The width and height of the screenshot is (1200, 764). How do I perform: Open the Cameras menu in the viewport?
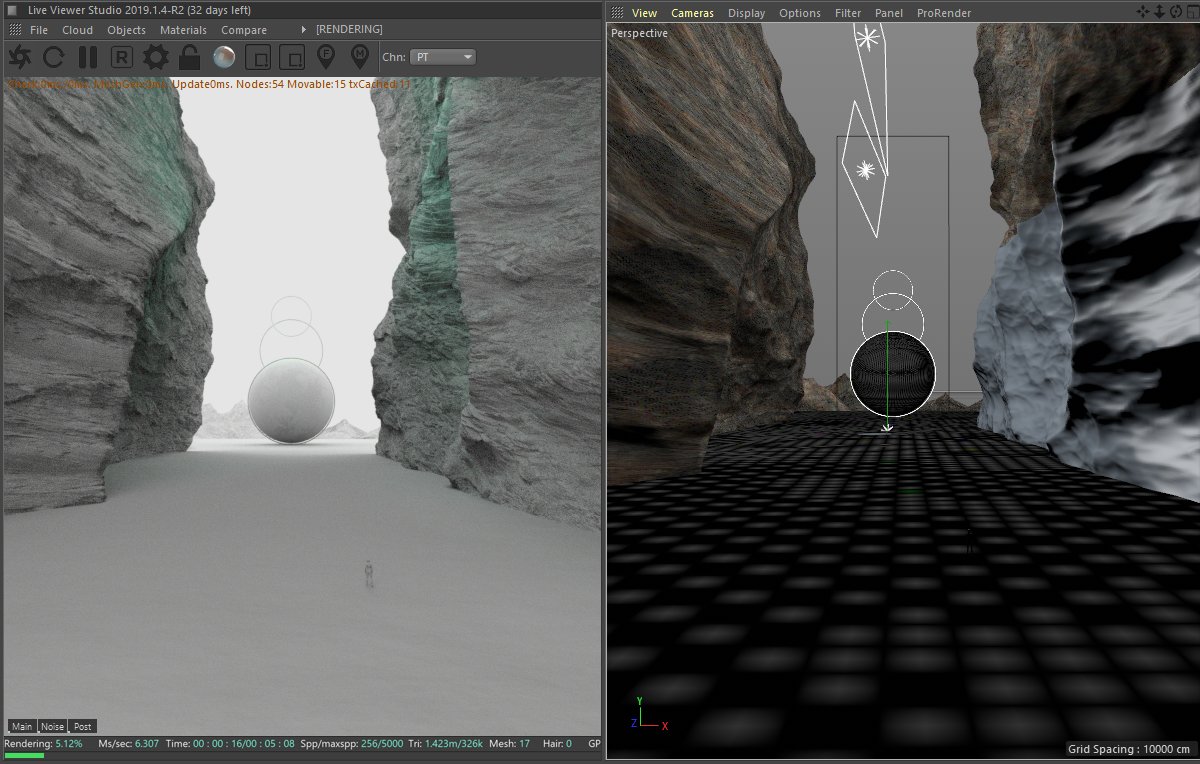tap(693, 13)
